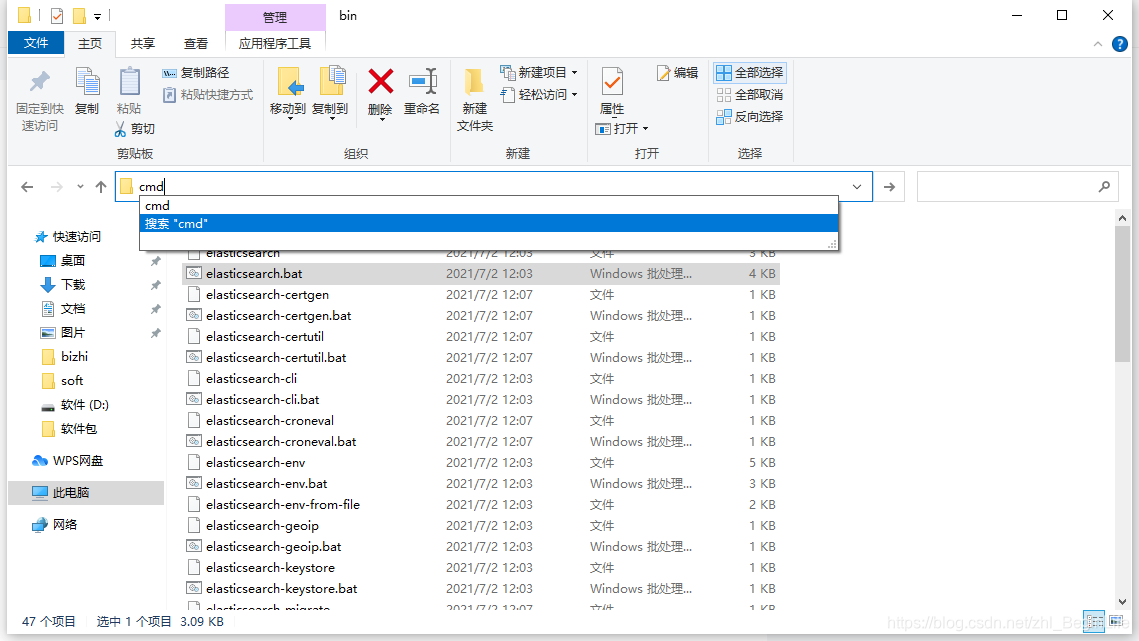Select the 'cmd' autocomplete suggestion
This screenshot has width=1139, height=641.
tap(488, 206)
